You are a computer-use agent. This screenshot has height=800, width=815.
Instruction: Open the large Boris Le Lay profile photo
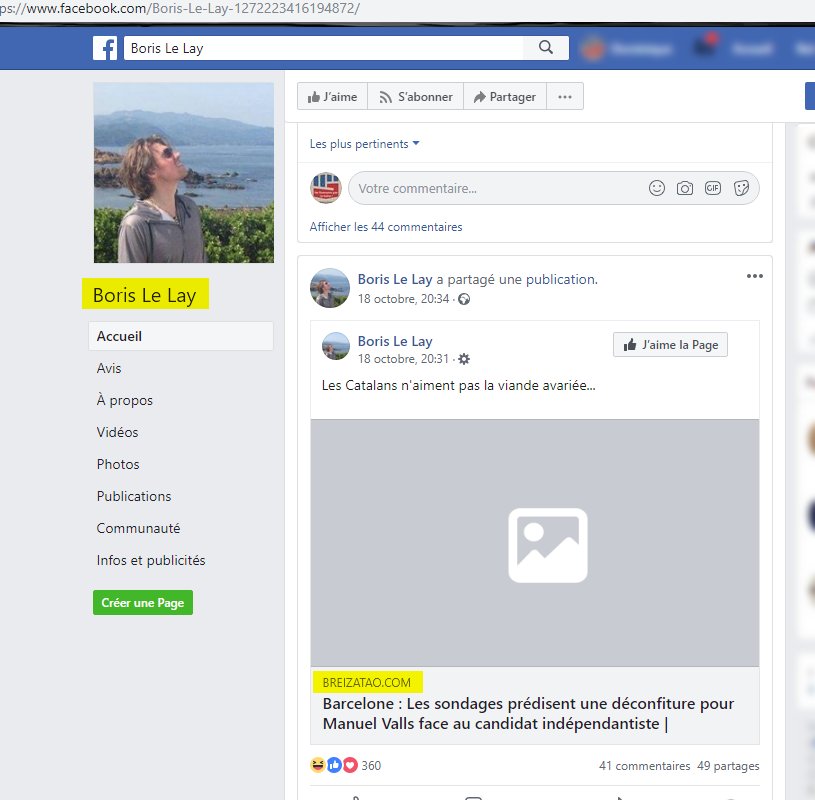coord(183,173)
